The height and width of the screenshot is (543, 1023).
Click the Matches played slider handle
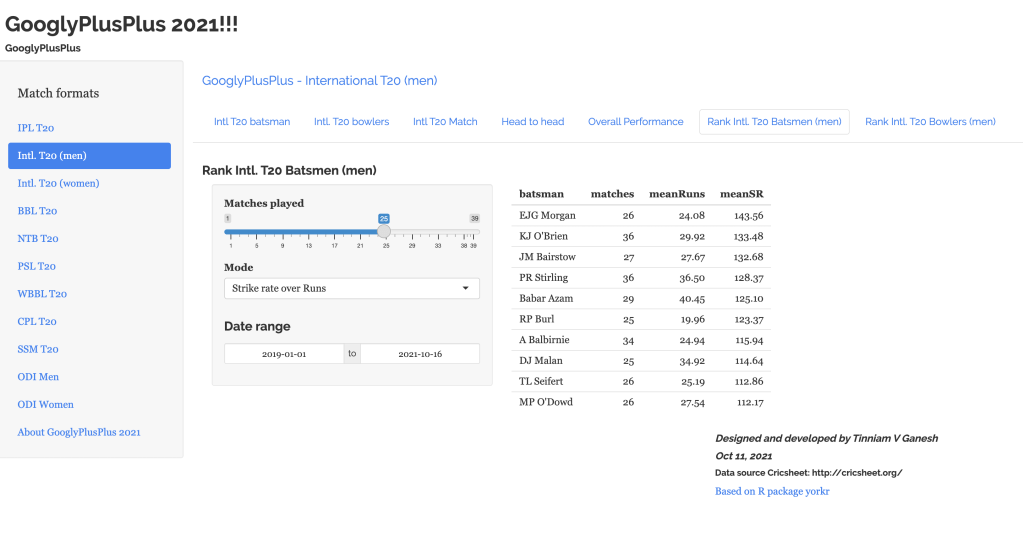383,231
